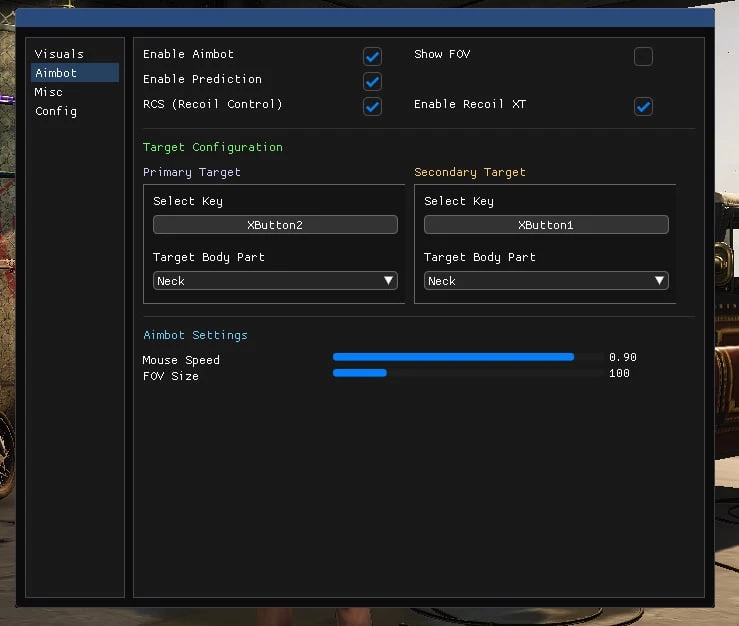
Task: Click the Primary Target dropdown arrow icon
Action: (389, 281)
